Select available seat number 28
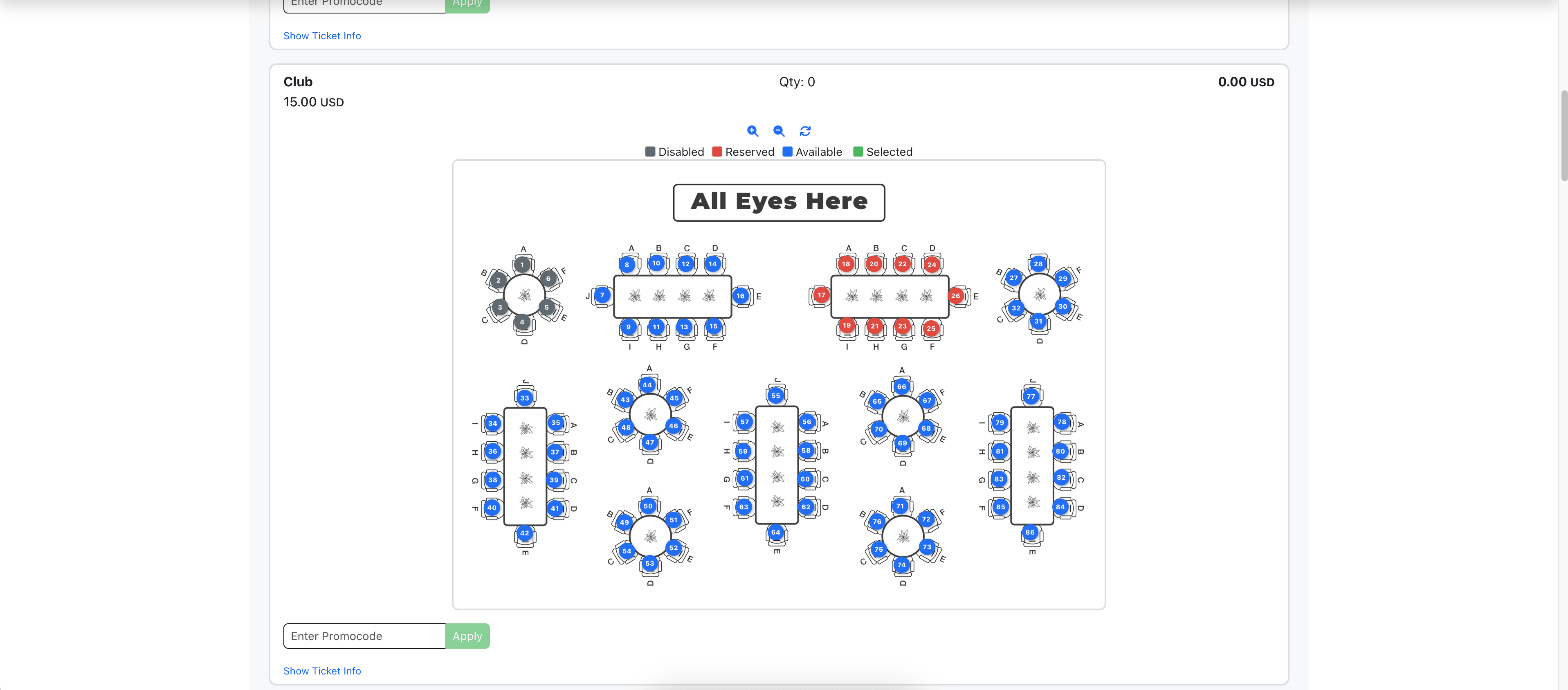 (1038, 264)
